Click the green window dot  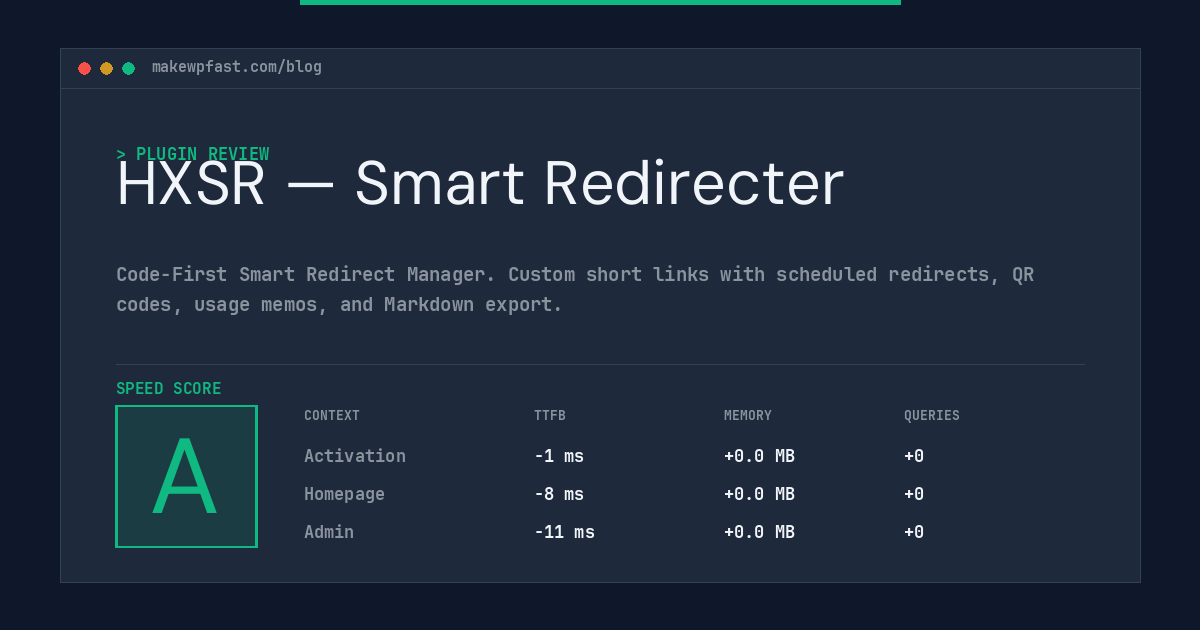point(128,68)
